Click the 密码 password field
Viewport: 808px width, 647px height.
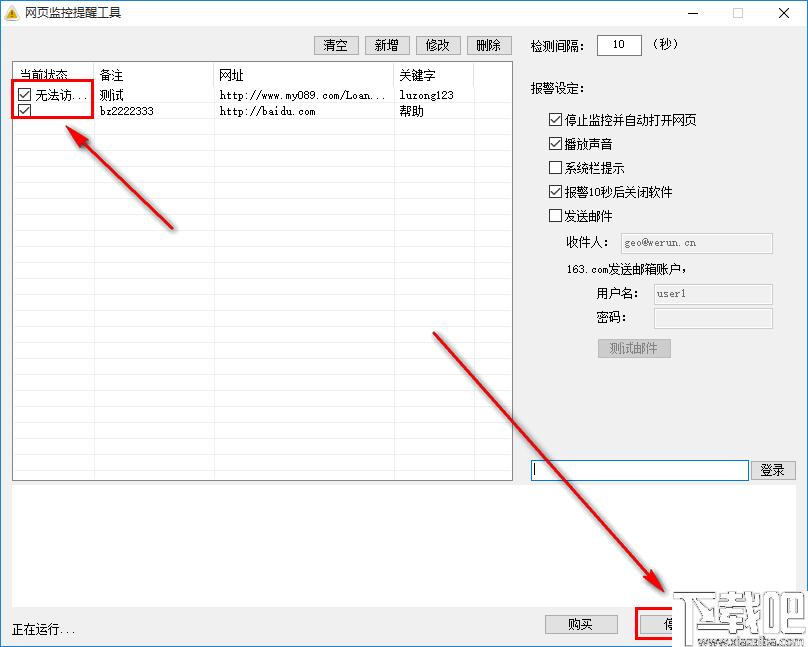tap(713, 318)
